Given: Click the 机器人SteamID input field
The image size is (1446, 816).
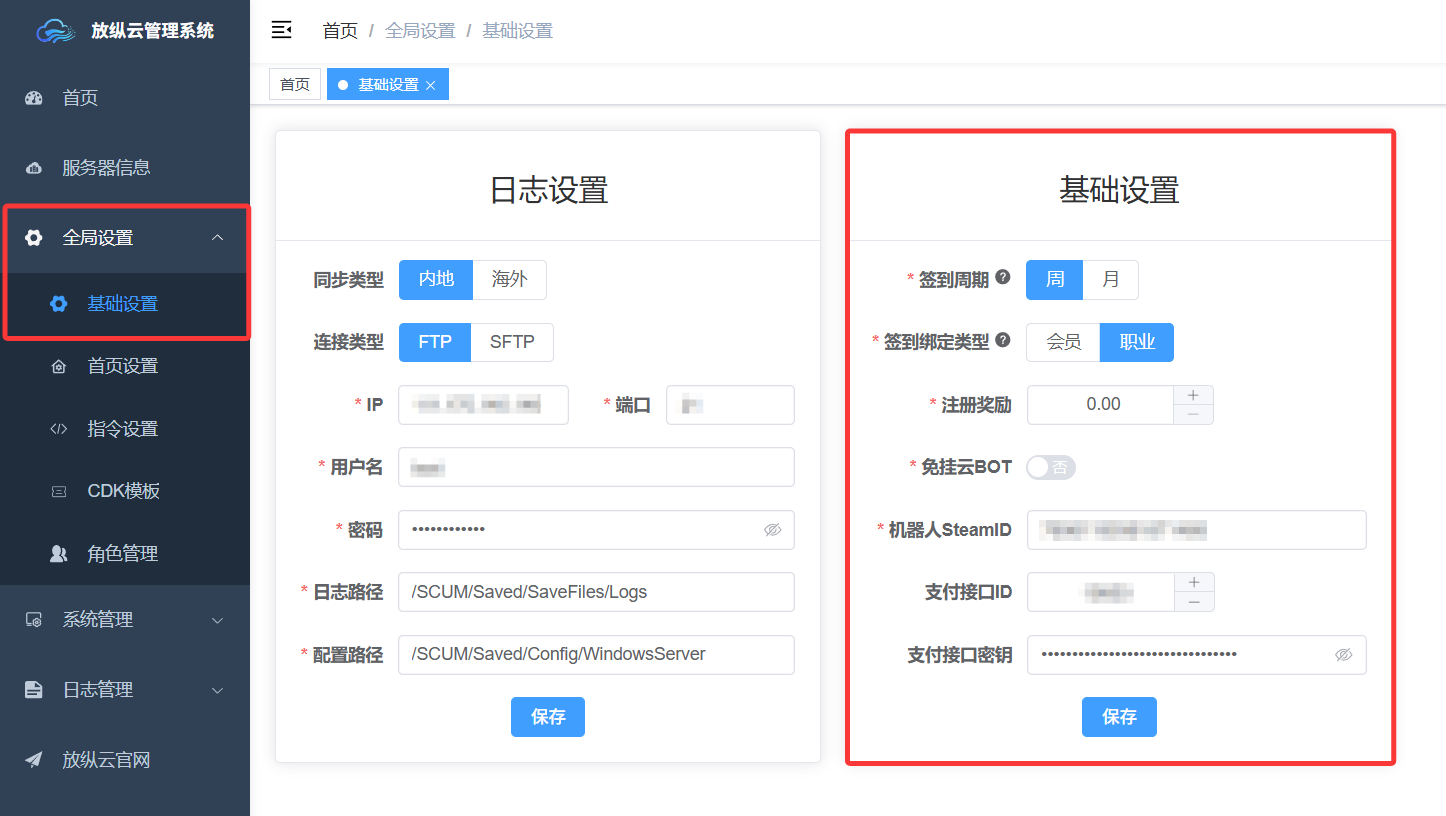Looking at the screenshot, I should coord(1196,530).
